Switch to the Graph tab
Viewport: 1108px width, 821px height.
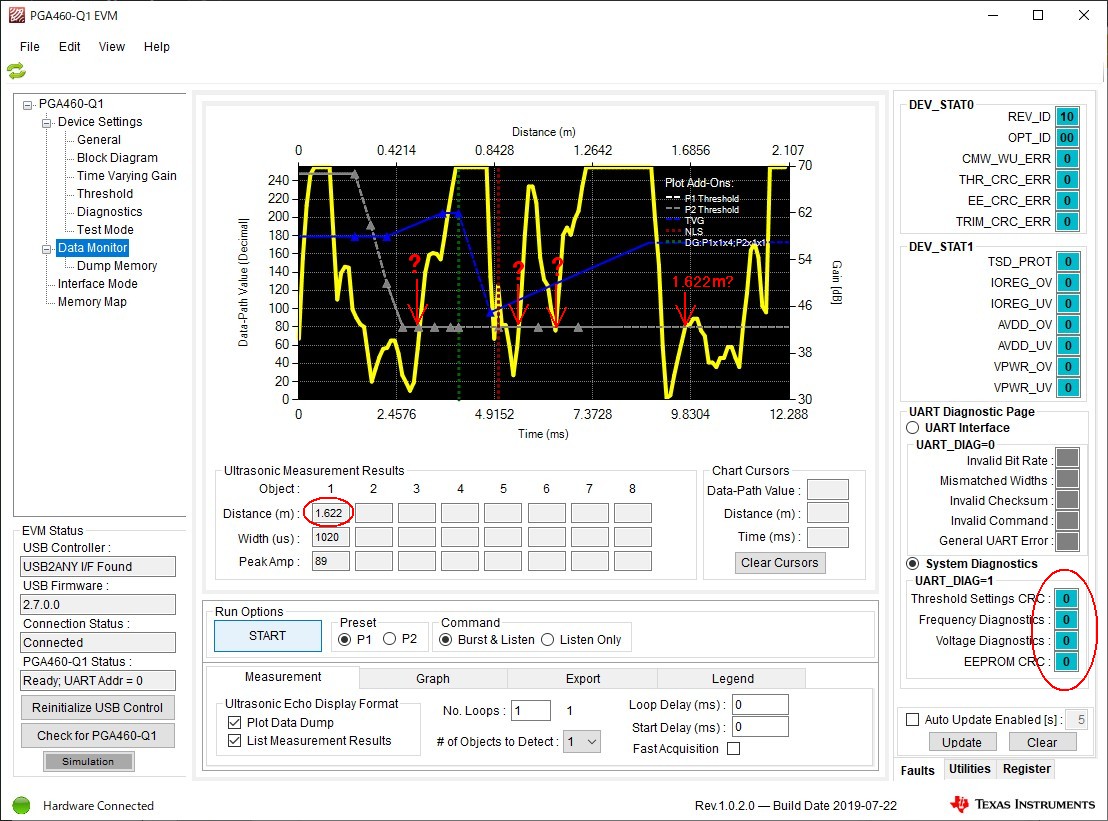click(x=432, y=678)
